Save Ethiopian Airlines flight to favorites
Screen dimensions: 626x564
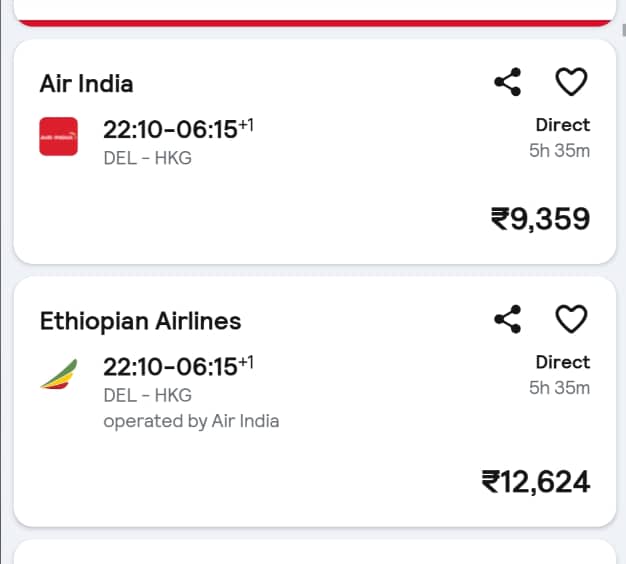[571, 319]
